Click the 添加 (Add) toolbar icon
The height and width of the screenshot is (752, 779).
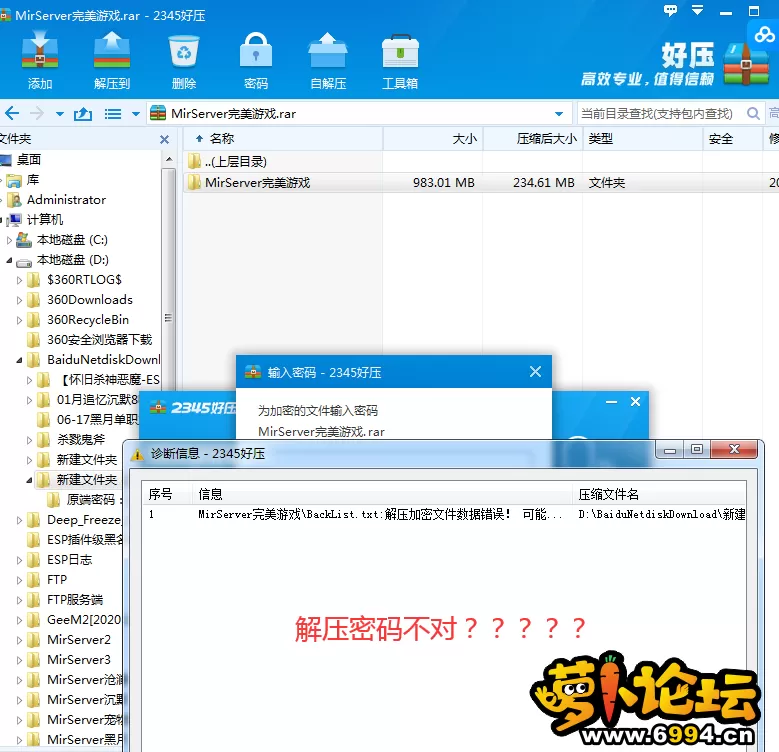tap(40, 60)
